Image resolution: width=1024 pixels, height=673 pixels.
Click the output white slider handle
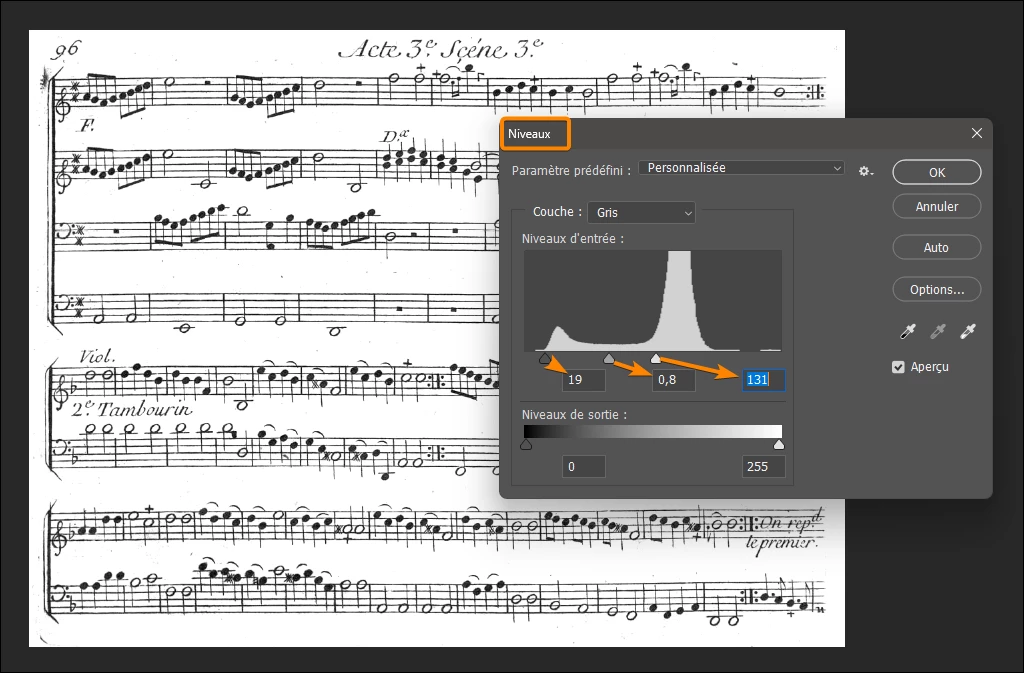click(x=778, y=445)
